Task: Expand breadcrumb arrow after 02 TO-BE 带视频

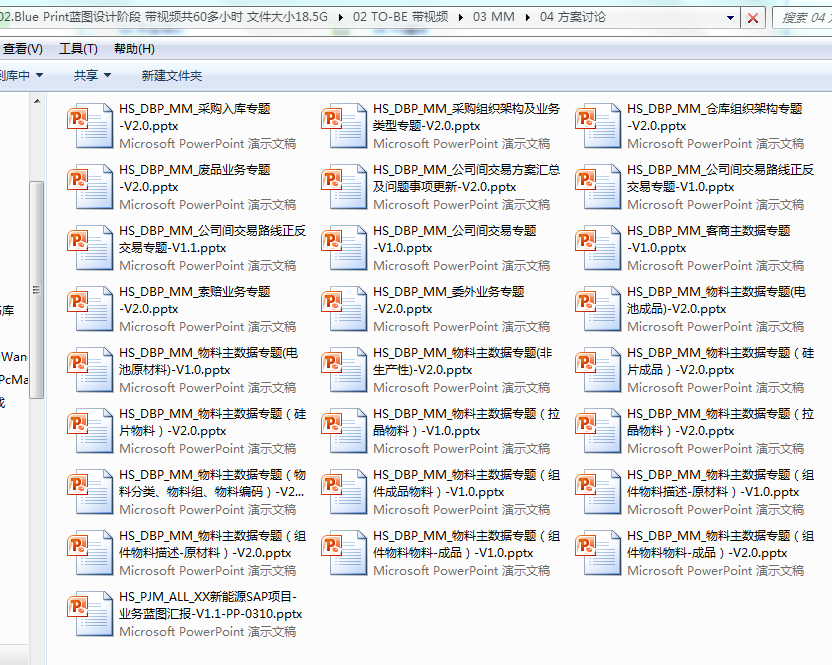Action: [x=460, y=18]
